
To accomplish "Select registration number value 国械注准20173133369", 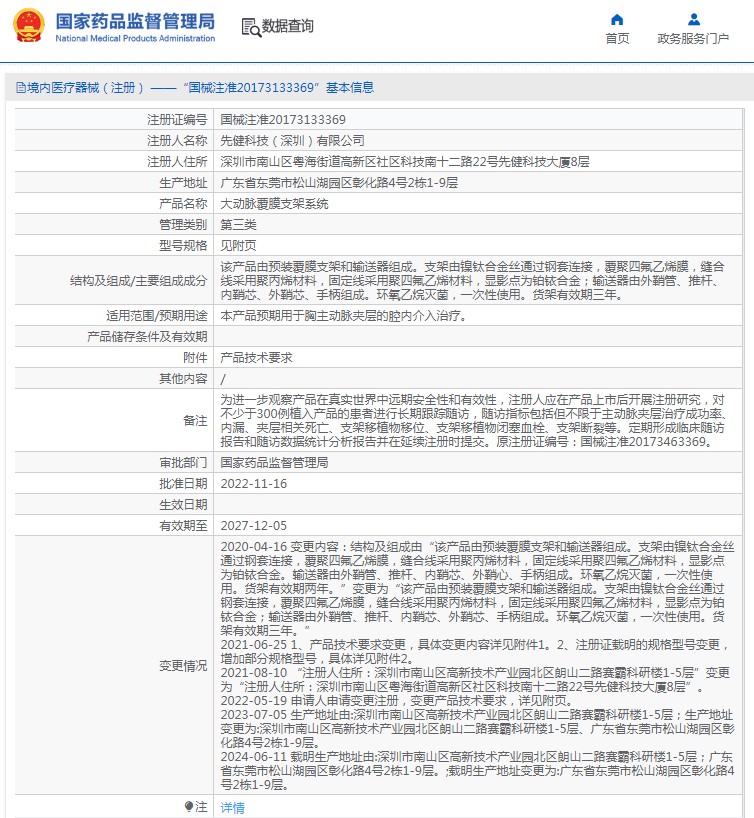I will [283, 119].
